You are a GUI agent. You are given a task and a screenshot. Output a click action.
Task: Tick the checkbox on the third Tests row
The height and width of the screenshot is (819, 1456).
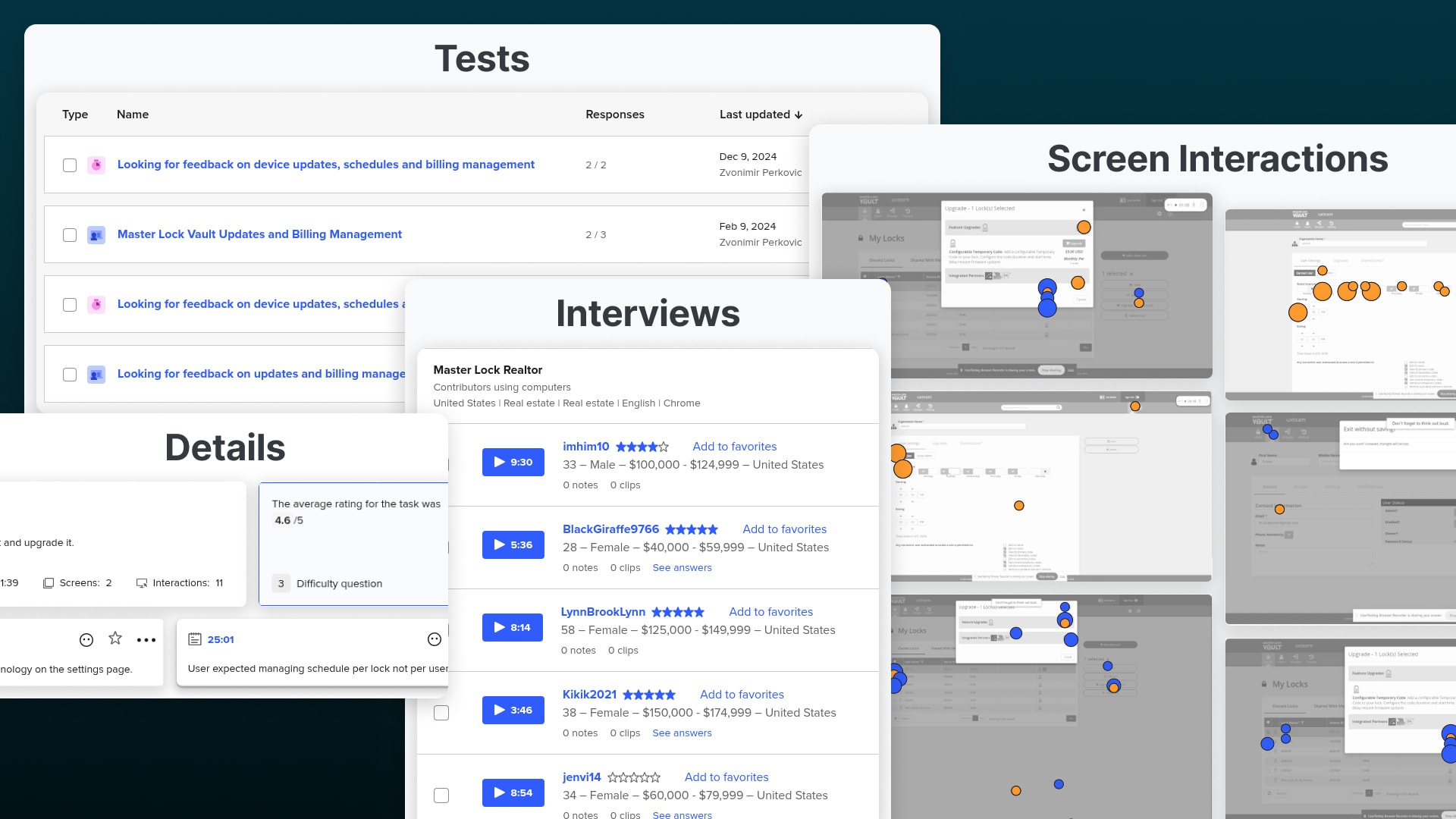(x=70, y=305)
